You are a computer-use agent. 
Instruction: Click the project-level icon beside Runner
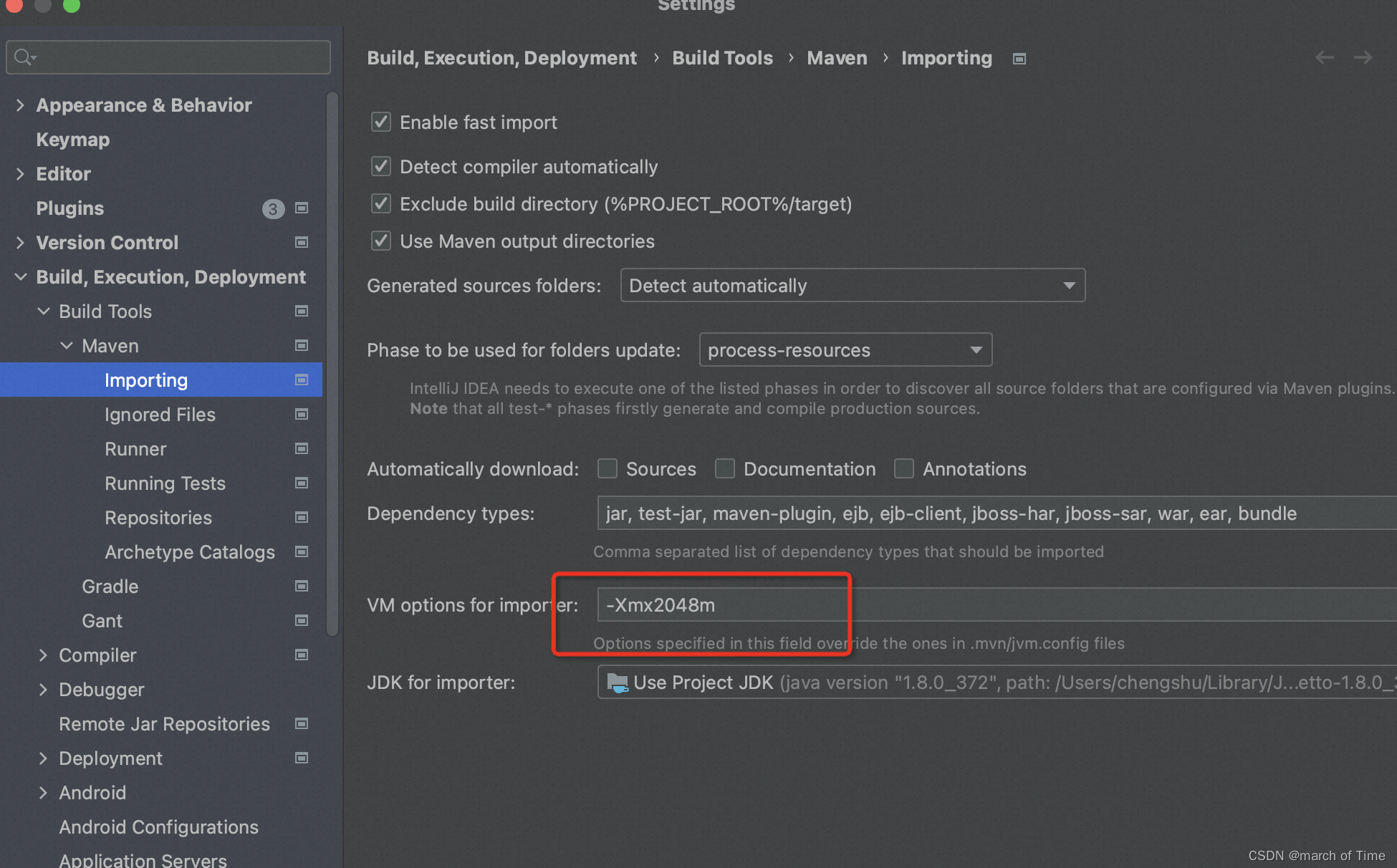302,449
